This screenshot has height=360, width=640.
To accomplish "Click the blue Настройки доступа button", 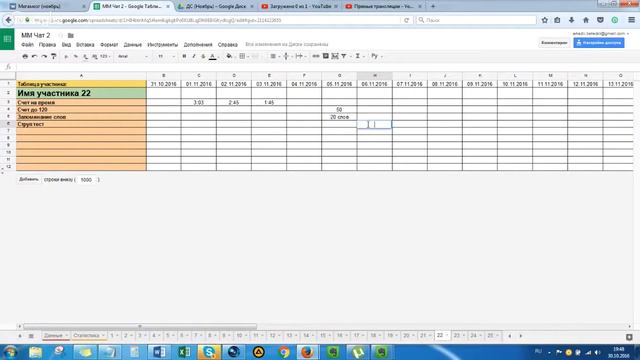I will (x=599, y=42).
